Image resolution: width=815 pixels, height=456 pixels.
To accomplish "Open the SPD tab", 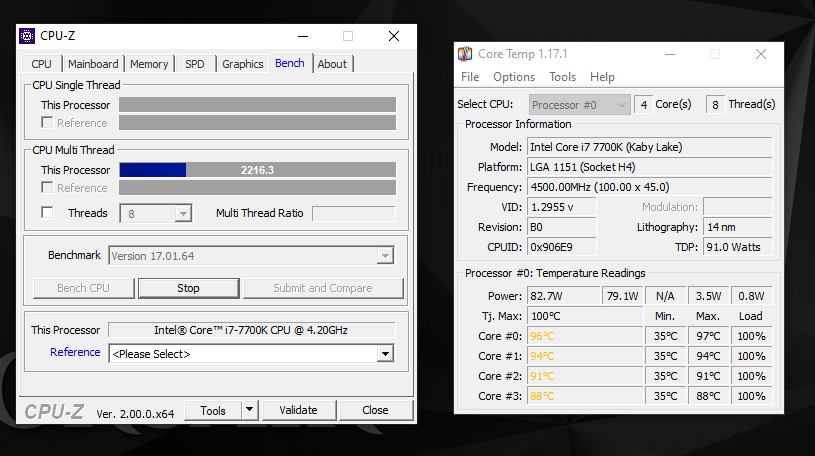I will click(x=195, y=64).
